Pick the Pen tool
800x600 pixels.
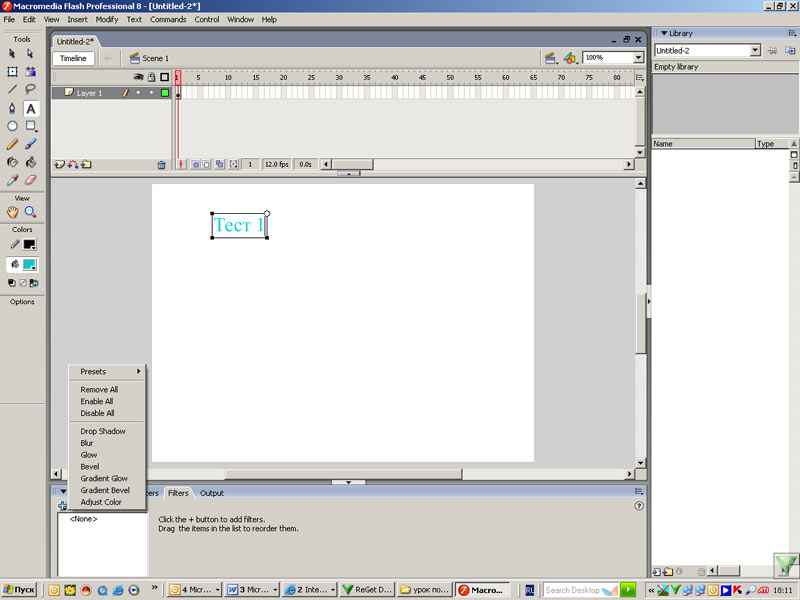pyautogui.click(x=12, y=108)
